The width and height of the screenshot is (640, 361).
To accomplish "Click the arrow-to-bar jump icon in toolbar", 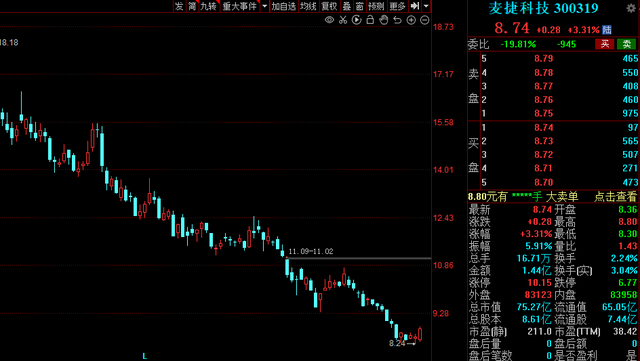I will [x=415, y=6].
